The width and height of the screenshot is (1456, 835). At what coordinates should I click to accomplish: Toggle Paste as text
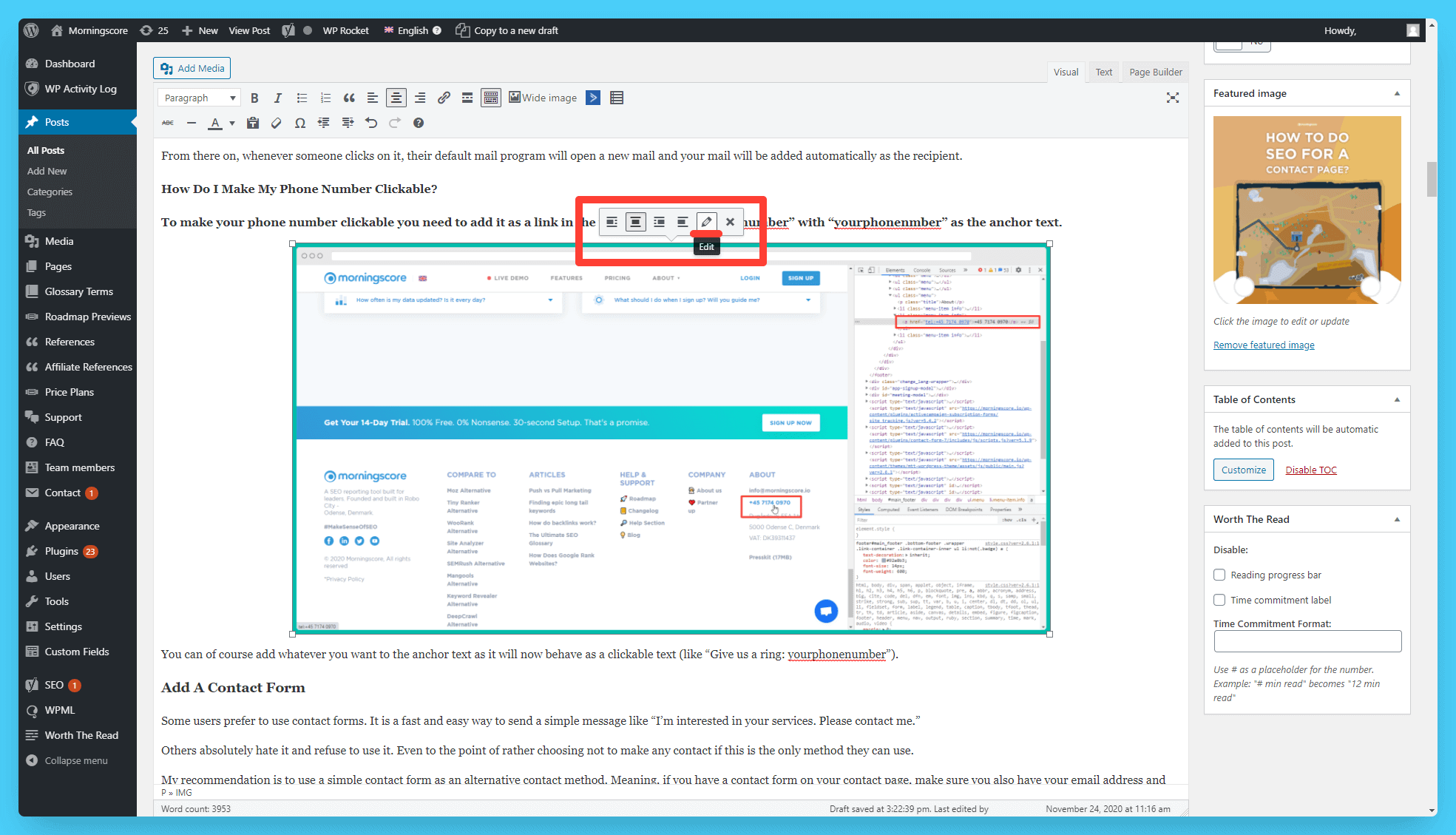(x=253, y=123)
